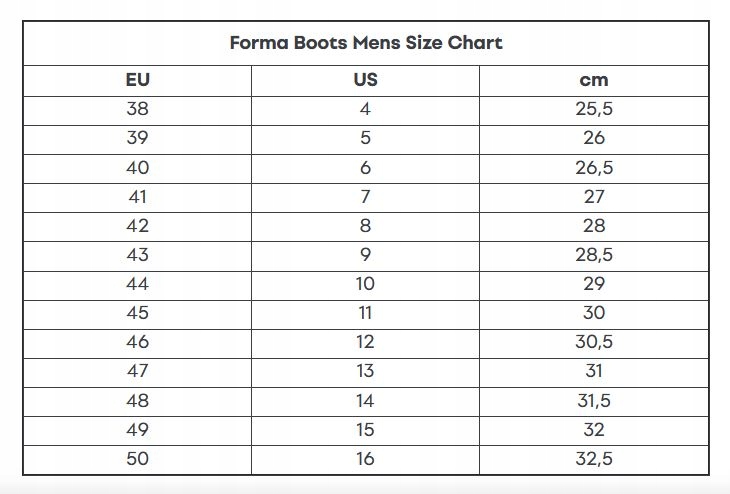Image resolution: width=730 pixels, height=494 pixels.
Task: Select the US size 16 cell
Action: point(365,458)
